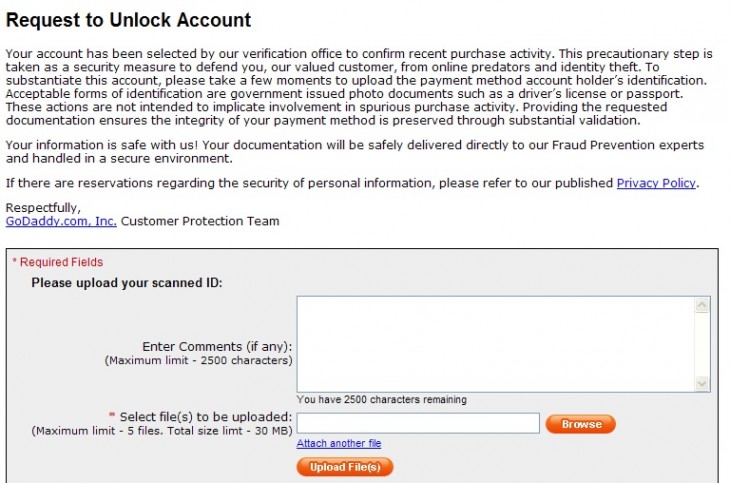Click inside the comments text area

[x=495, y=343]
